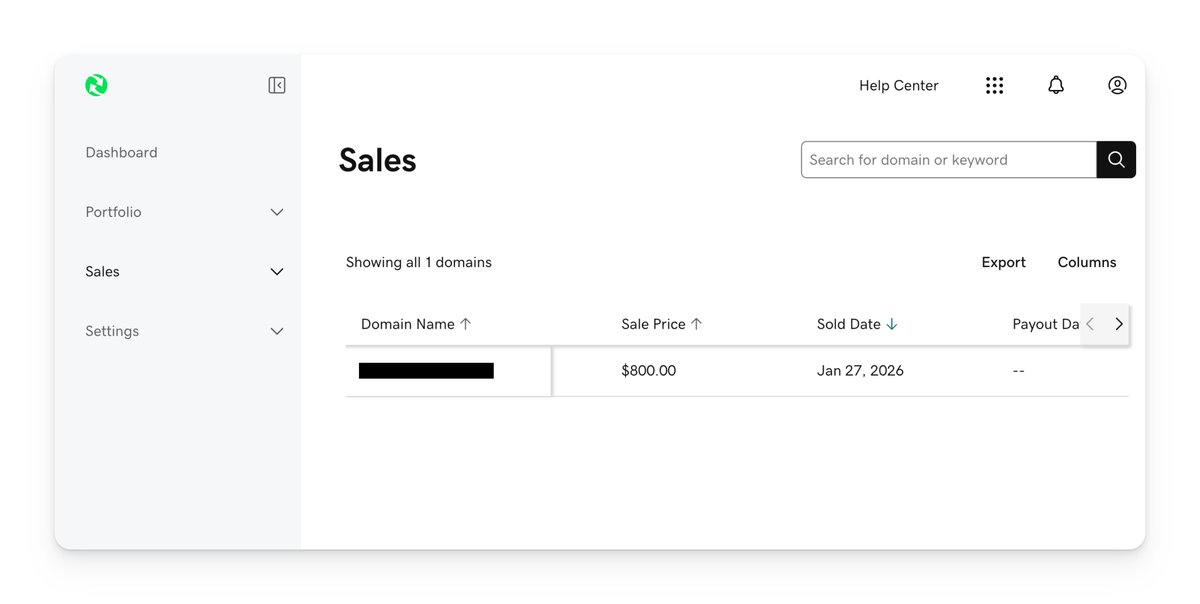Show next table columns with right chevron
This screenshot has height=604, width=1200.
pyautogui.click(x=1119, y=324)
